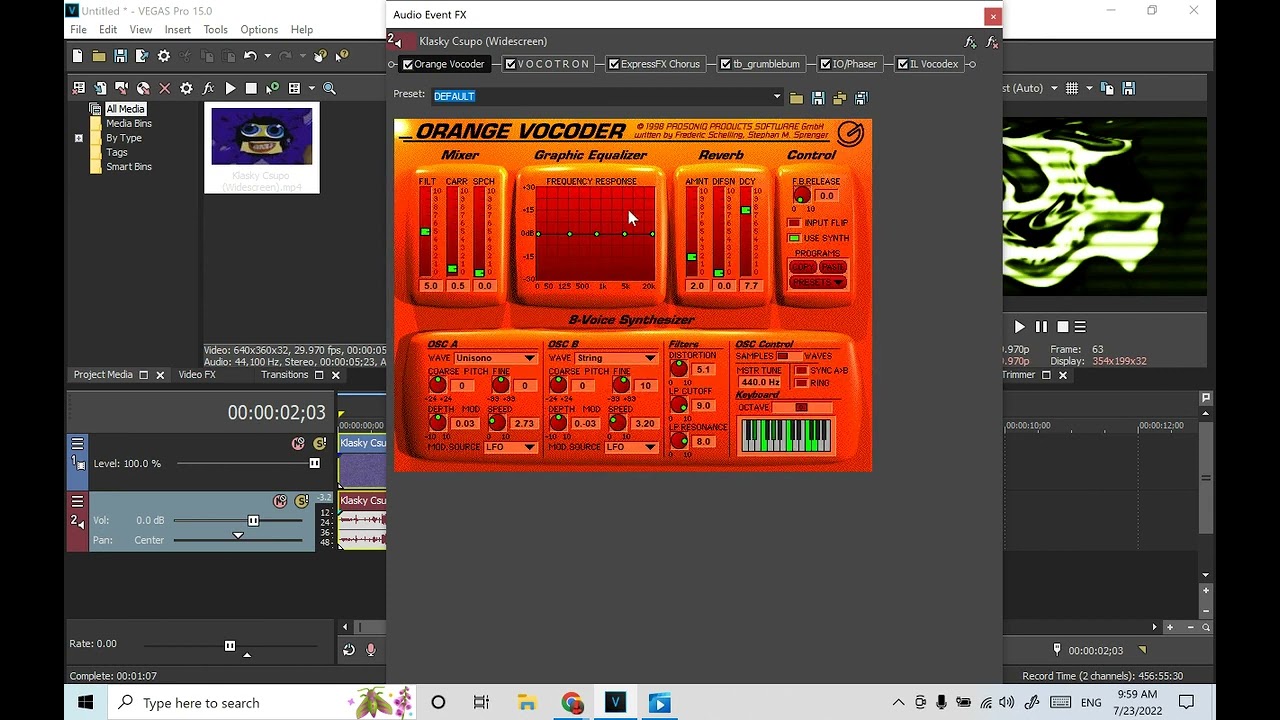Undo the last action

coord(250,57)
